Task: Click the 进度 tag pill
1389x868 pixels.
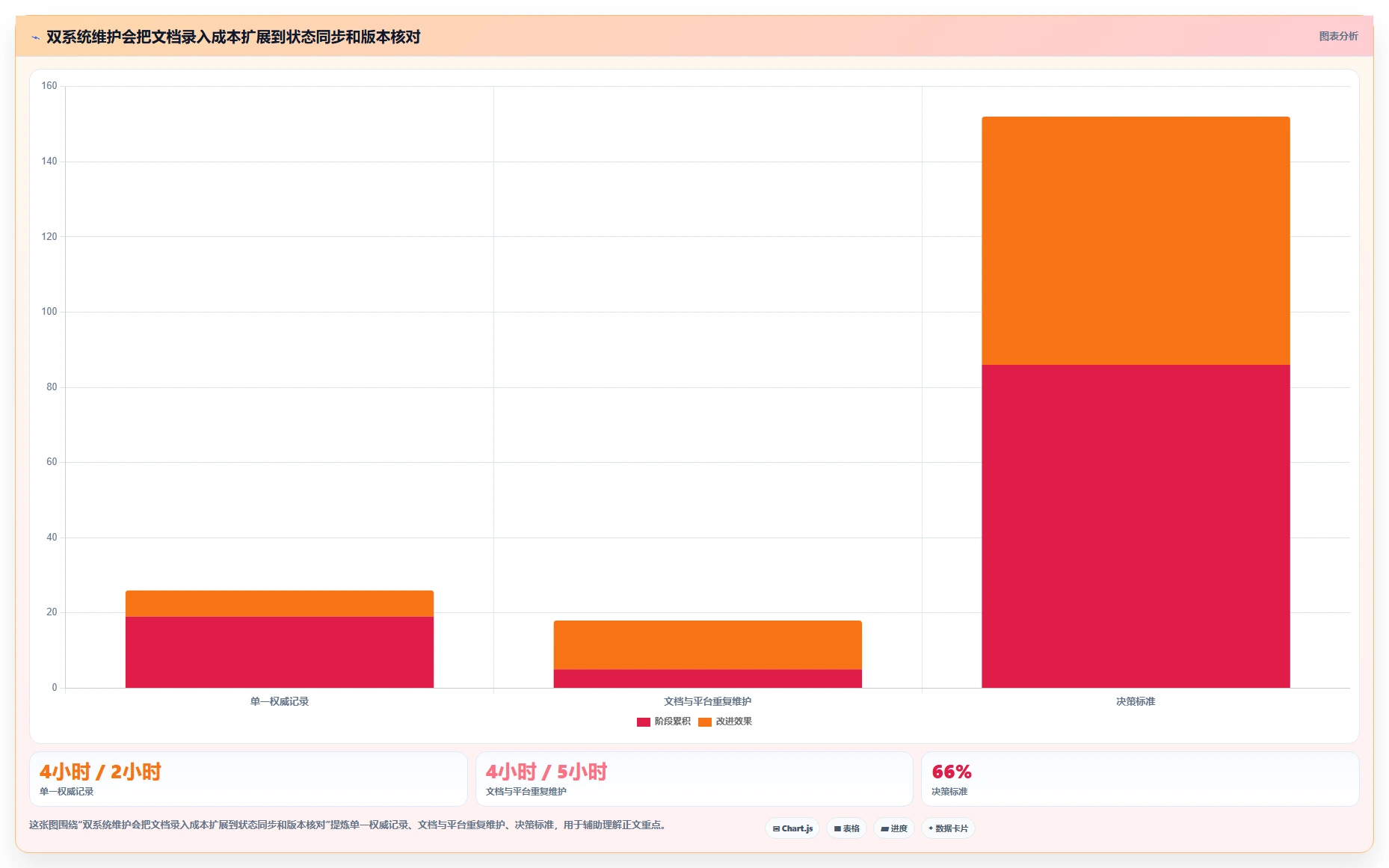Action: tap(893, 828)
